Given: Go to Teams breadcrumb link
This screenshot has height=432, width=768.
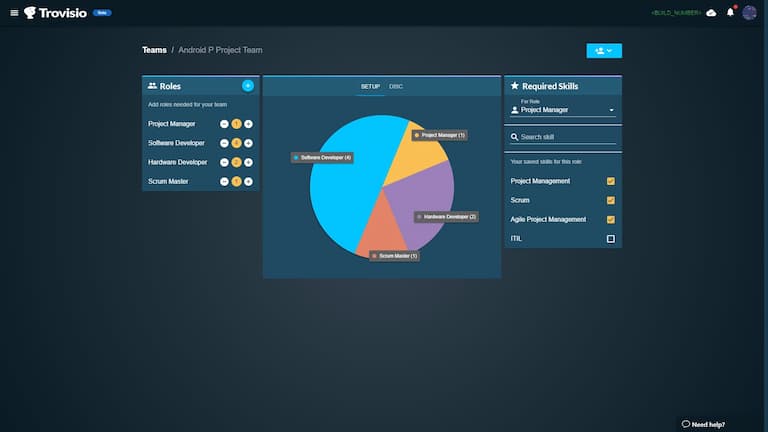Looking at the screenshot, I should (154, 50).
